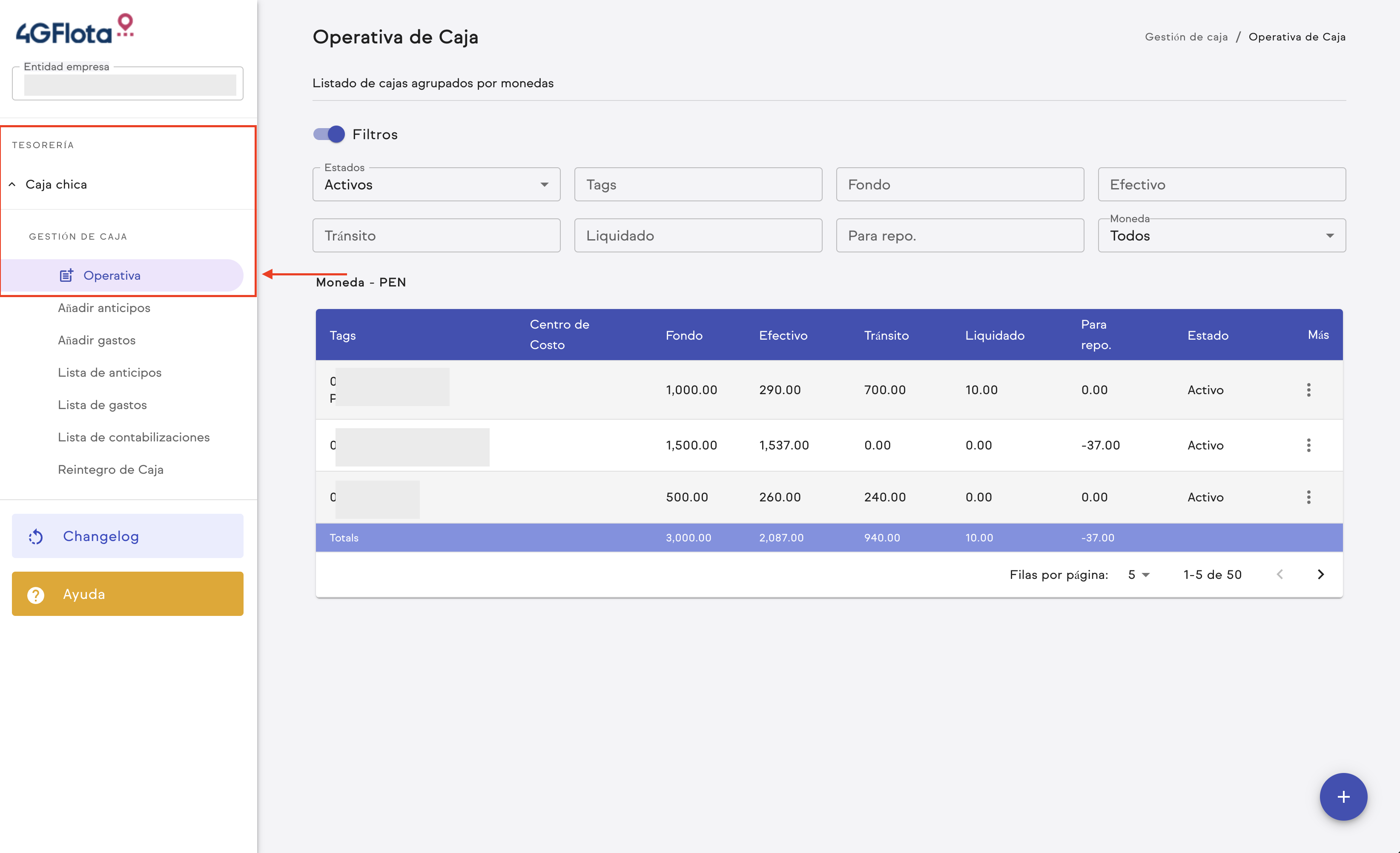The width and height of the screenshot is (1400, 853).
Task: Open more options for the 500.00 fondo row
Action: (1308, 497)
